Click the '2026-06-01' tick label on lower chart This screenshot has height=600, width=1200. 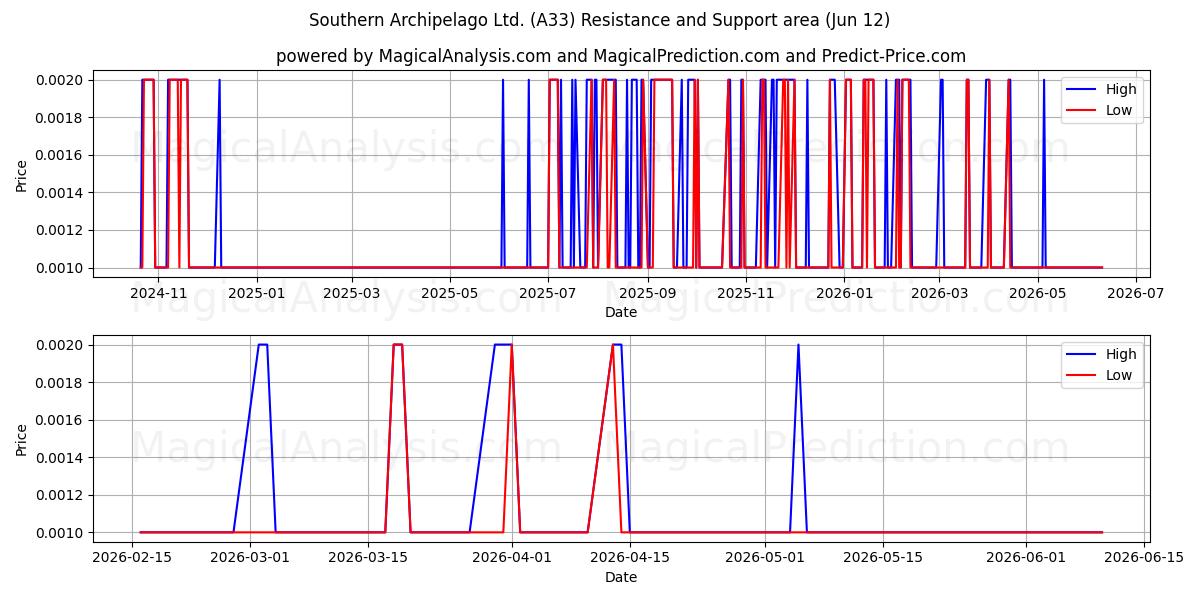(x=1026, y=559)
